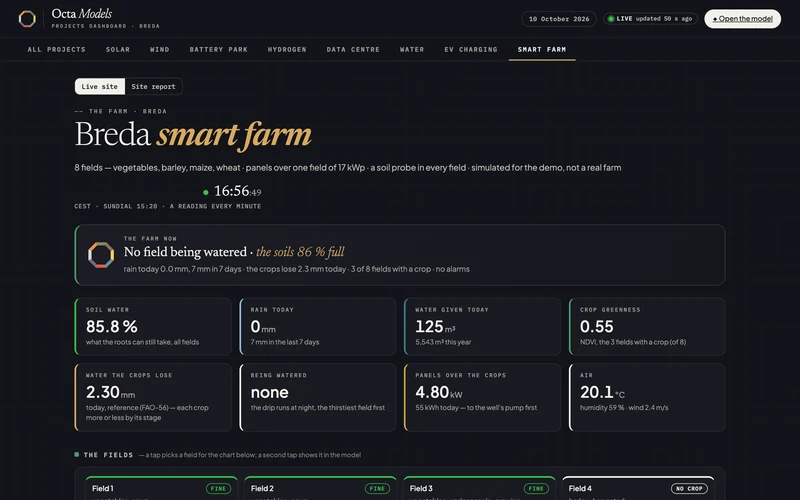Click the Air 20.1 °C card
The width and height of the screenshot is (800, 500).
click(647, 397)
